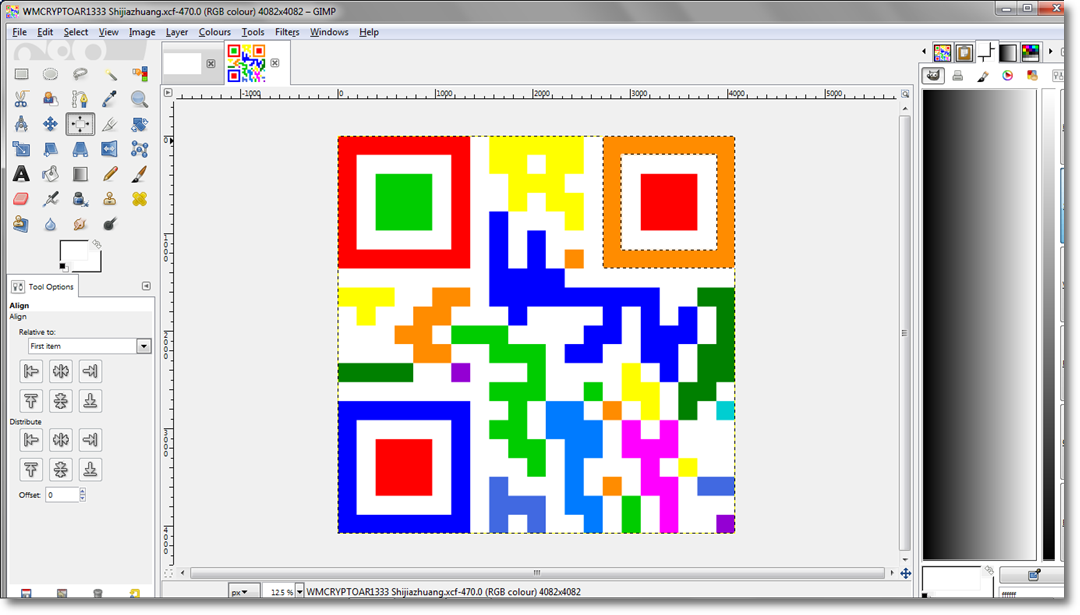Image resolution: width=1080 pixels, height=615 pixels.
Task: Select the Scissors Select tool
Action: (x=21, y=99)
